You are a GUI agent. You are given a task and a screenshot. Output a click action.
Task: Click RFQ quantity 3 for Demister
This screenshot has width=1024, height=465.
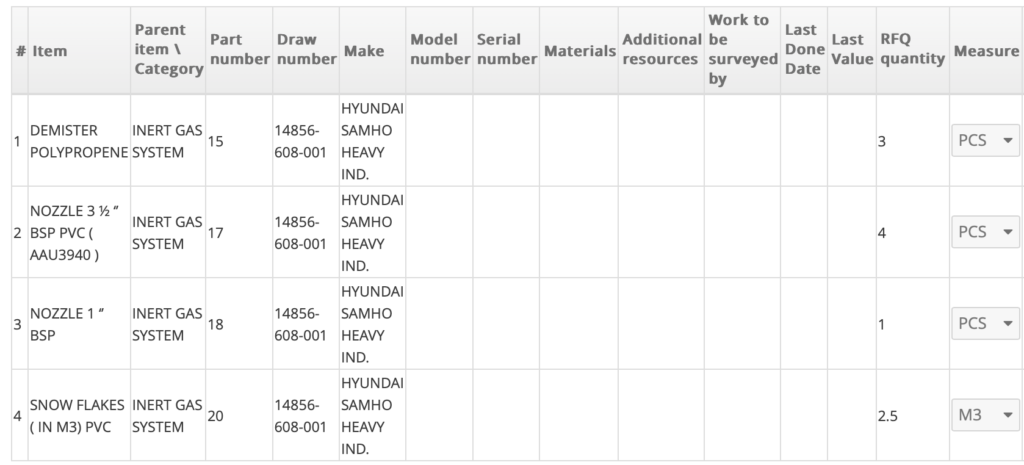[x=882, y=142]
